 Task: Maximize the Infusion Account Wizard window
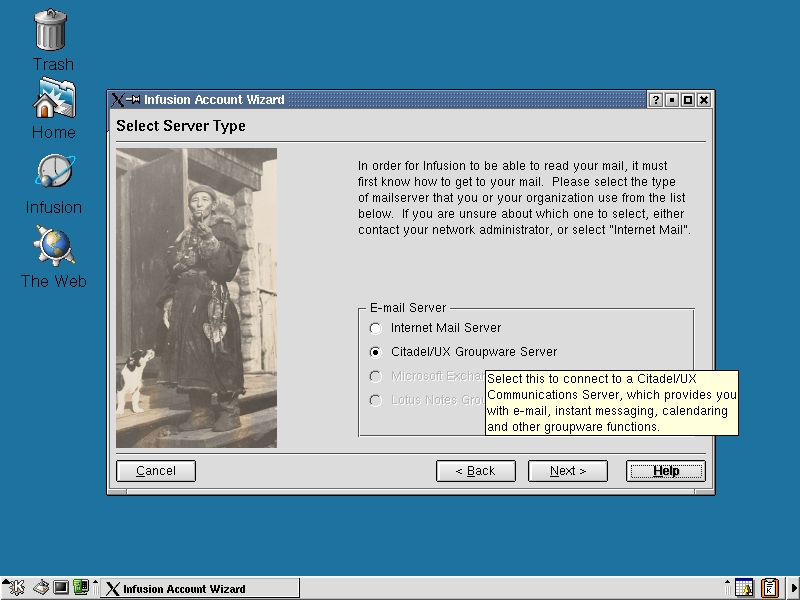[x=688, y=99]
